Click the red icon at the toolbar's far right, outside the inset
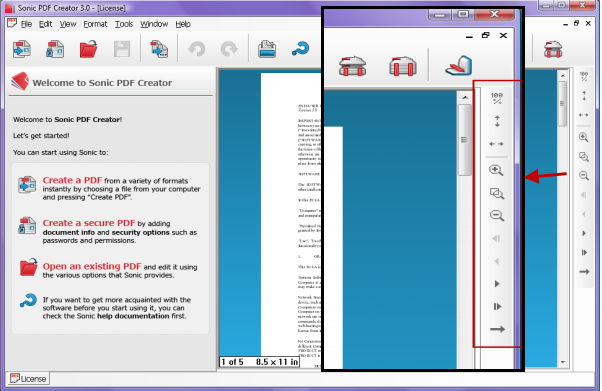This screenshot has height=391, width=602. click(x=553, y=50)
